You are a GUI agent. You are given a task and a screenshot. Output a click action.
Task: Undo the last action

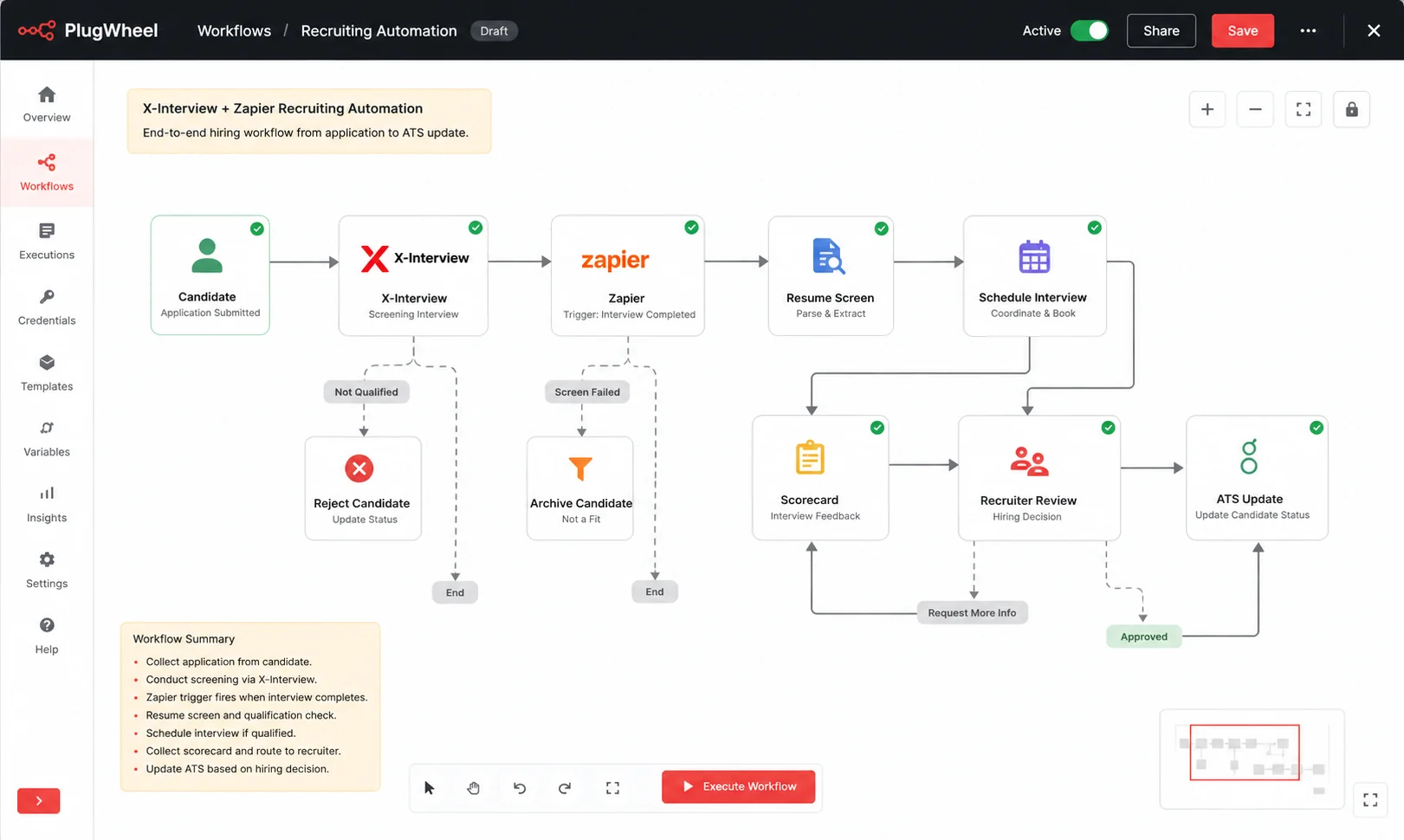tap(520, 787)
